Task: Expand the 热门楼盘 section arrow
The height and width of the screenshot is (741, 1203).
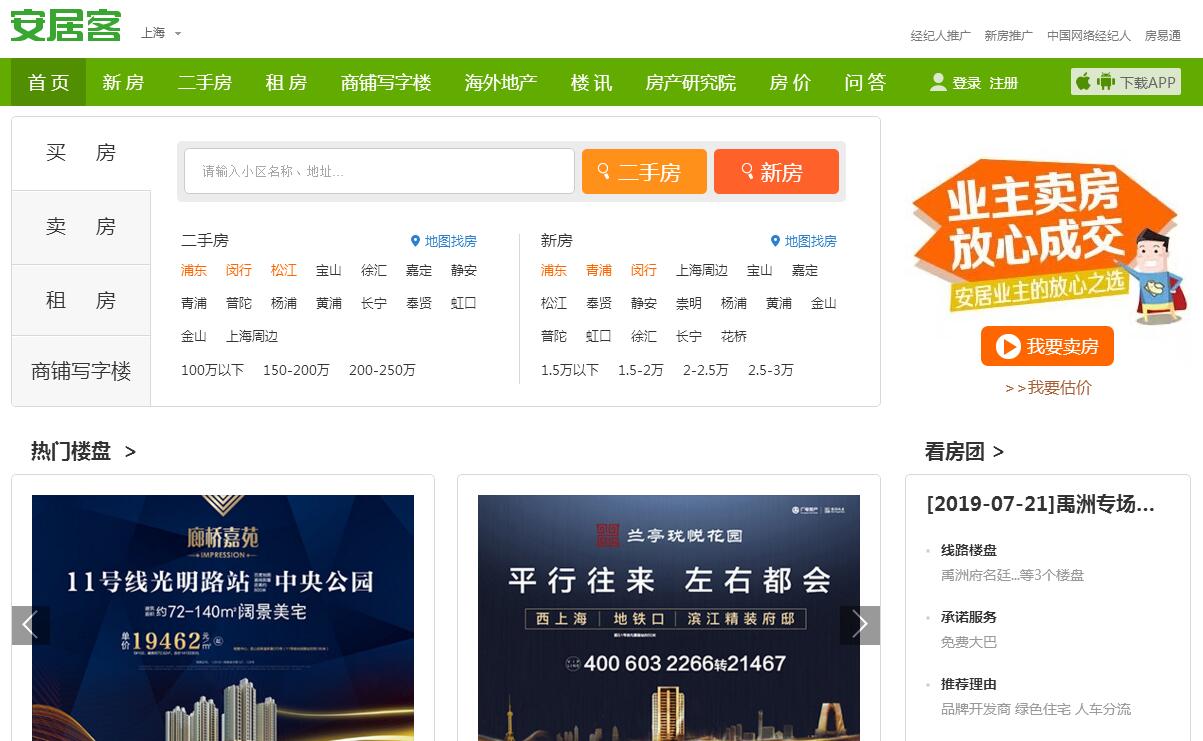Action: (130, 452)
